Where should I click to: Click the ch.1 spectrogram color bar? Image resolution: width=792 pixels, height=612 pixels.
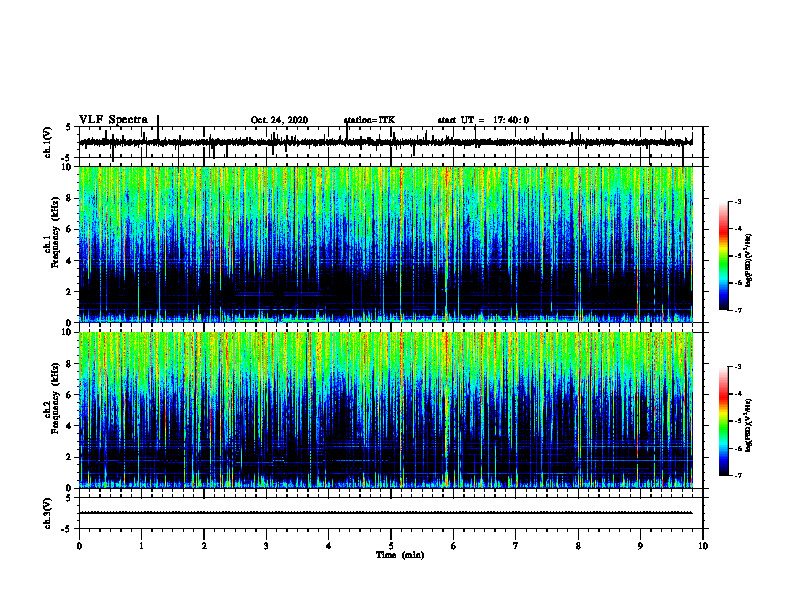(x=723, y=256)
